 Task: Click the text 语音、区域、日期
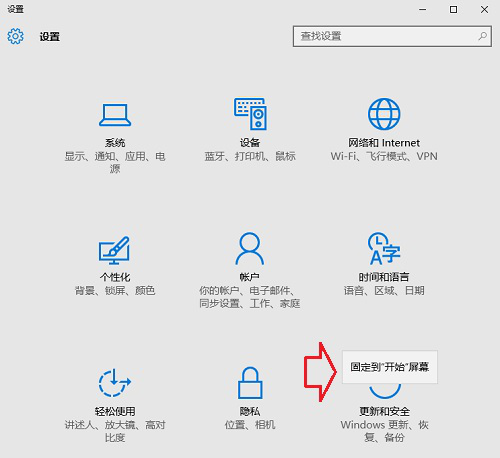tap(384, 291)
